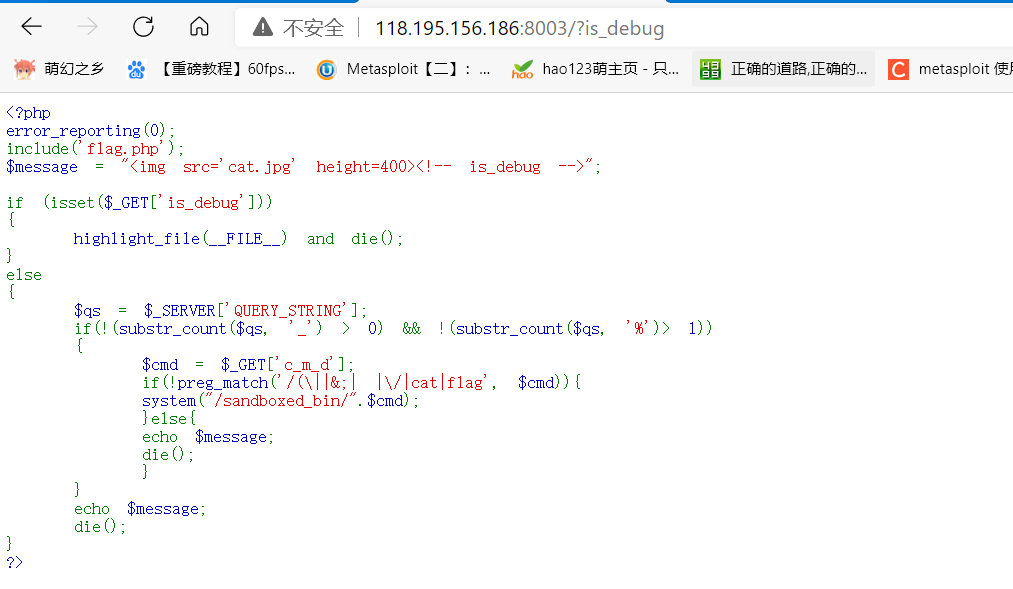Click the forward navigation arrow
1013x589 pixels.
pyautogui.click(x=88, y=28)
